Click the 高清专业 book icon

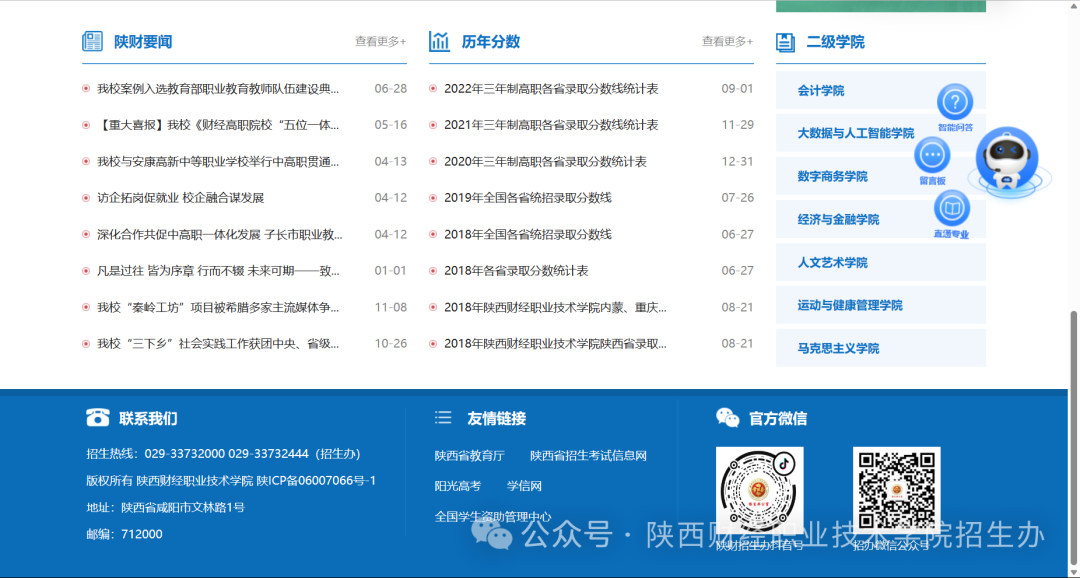[951, 208]
